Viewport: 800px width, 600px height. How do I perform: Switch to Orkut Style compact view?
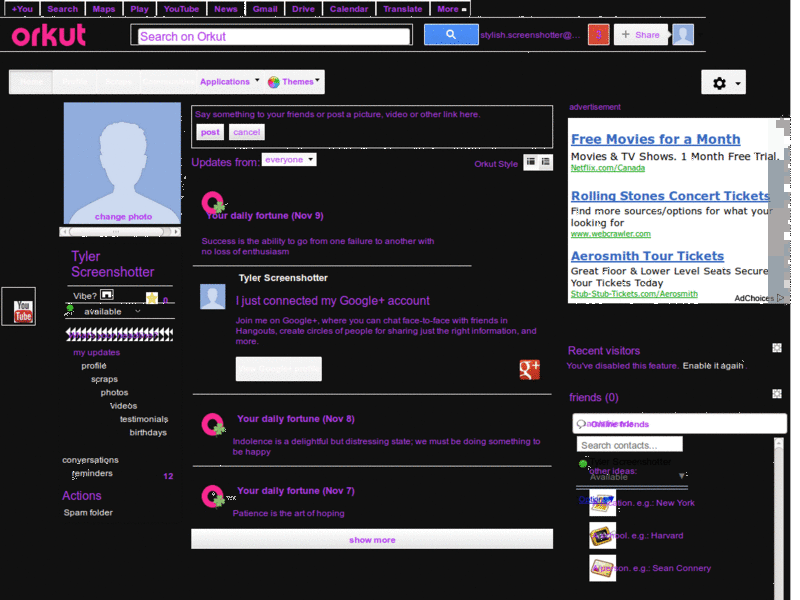531,162
